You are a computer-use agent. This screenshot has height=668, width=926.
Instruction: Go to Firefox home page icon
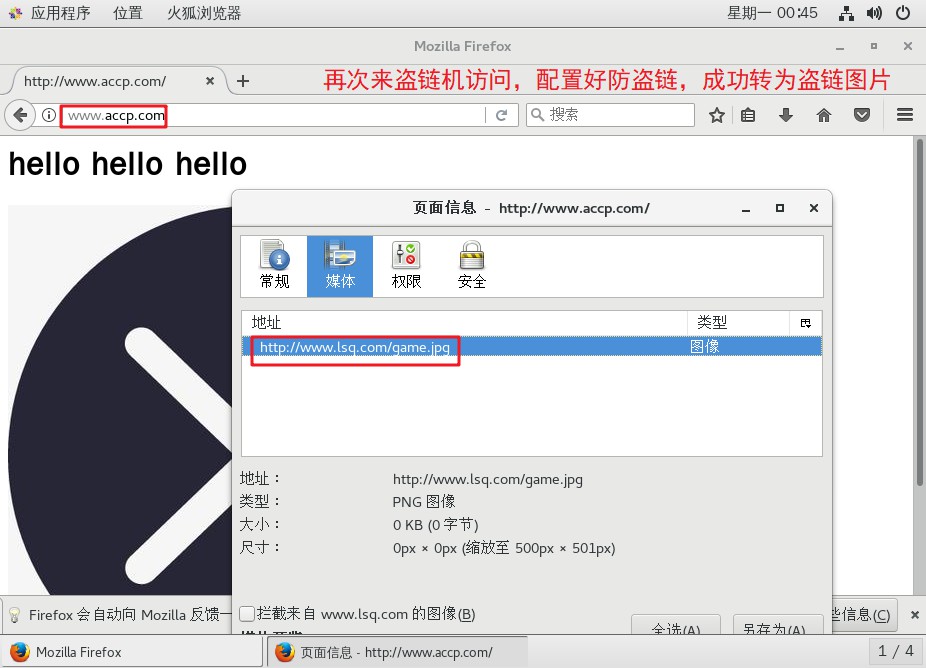(823, 115)
